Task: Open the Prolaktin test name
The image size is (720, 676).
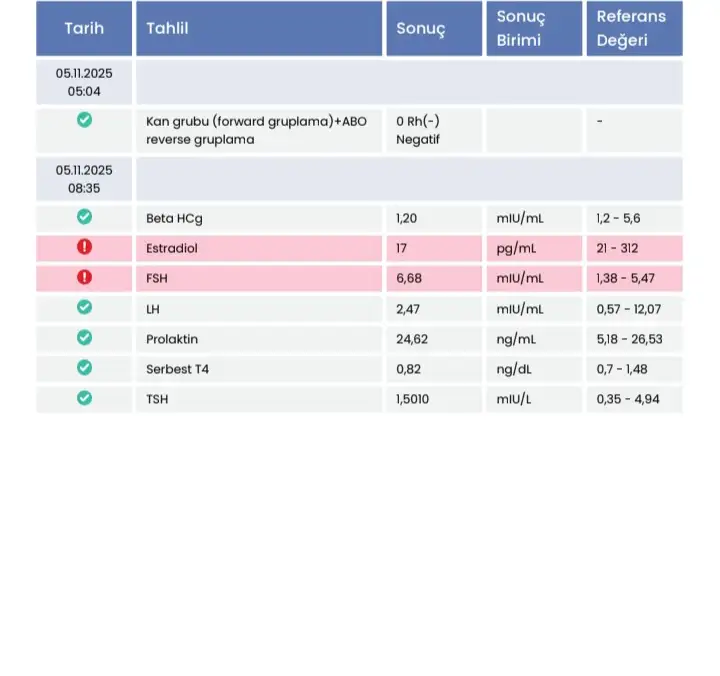Action: pos(172,339)
